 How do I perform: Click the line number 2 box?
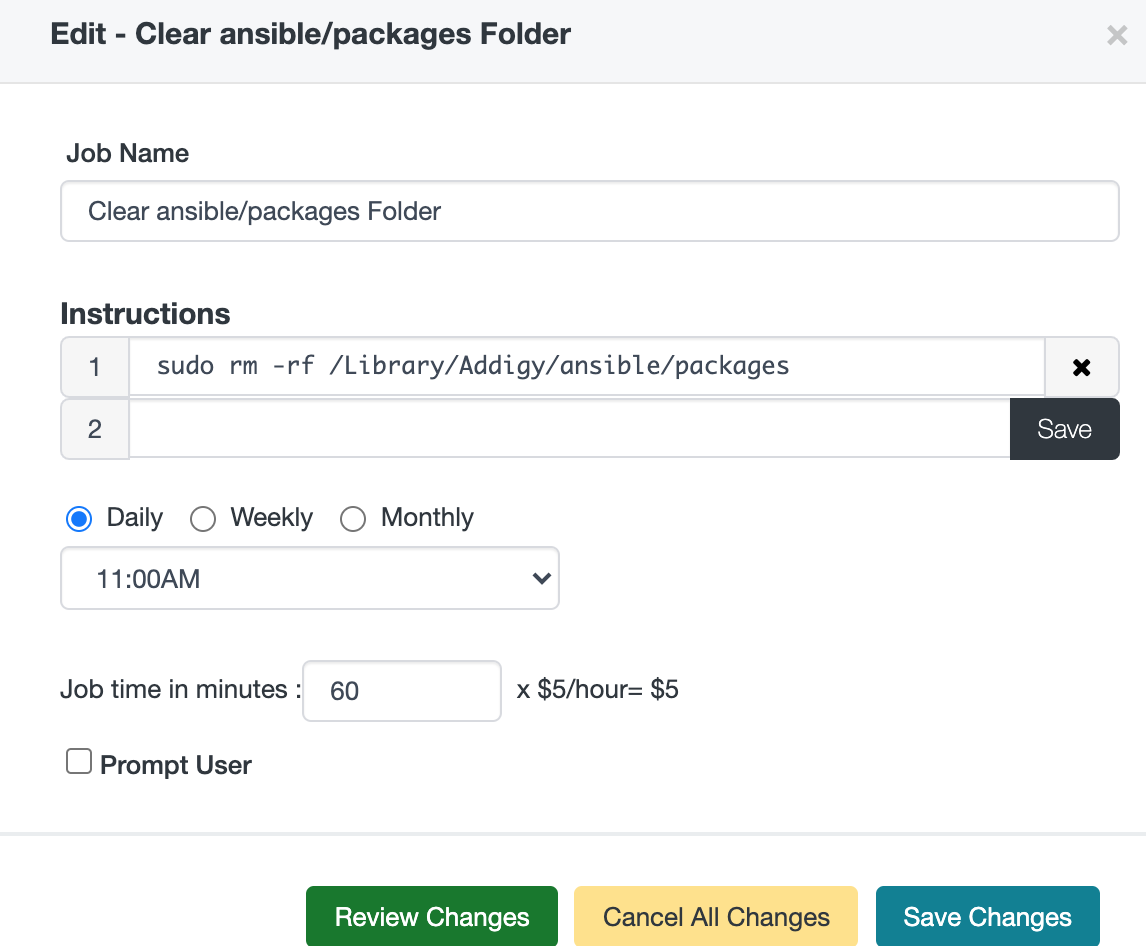tap(95, 429)
